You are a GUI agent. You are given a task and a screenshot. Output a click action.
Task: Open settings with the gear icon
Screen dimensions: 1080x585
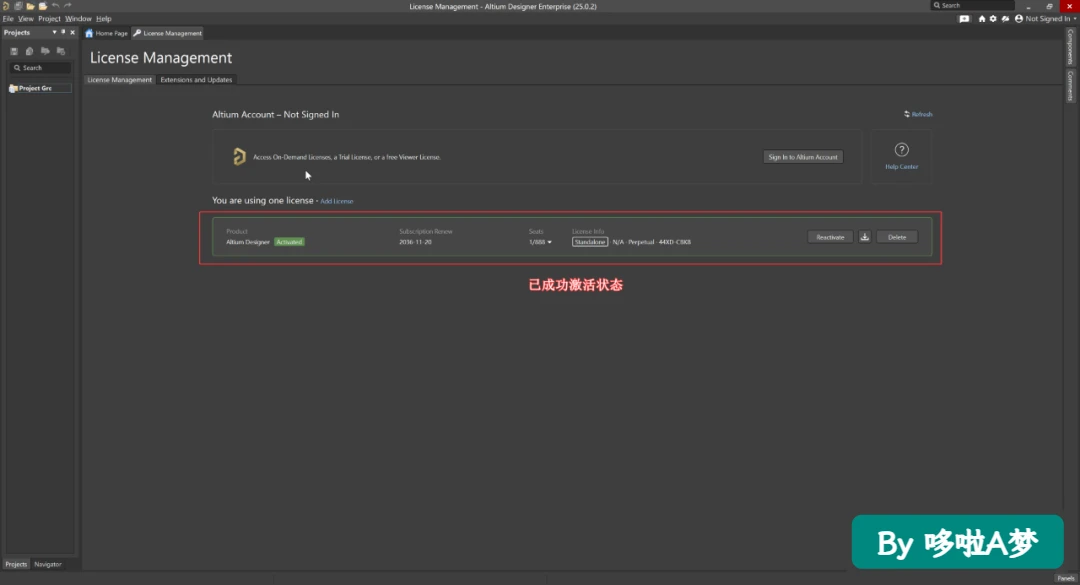tap(993, 19)
